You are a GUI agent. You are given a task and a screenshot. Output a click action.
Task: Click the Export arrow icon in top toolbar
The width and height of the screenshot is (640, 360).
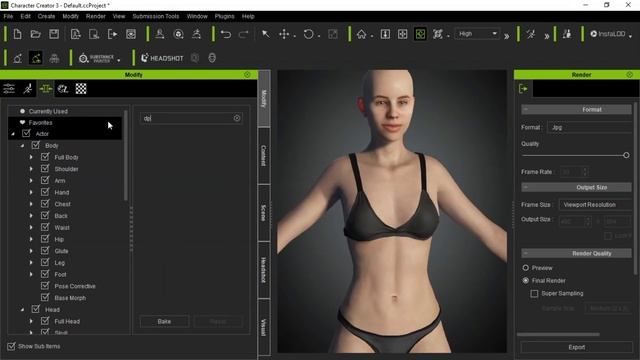click(x=112, y=34)
